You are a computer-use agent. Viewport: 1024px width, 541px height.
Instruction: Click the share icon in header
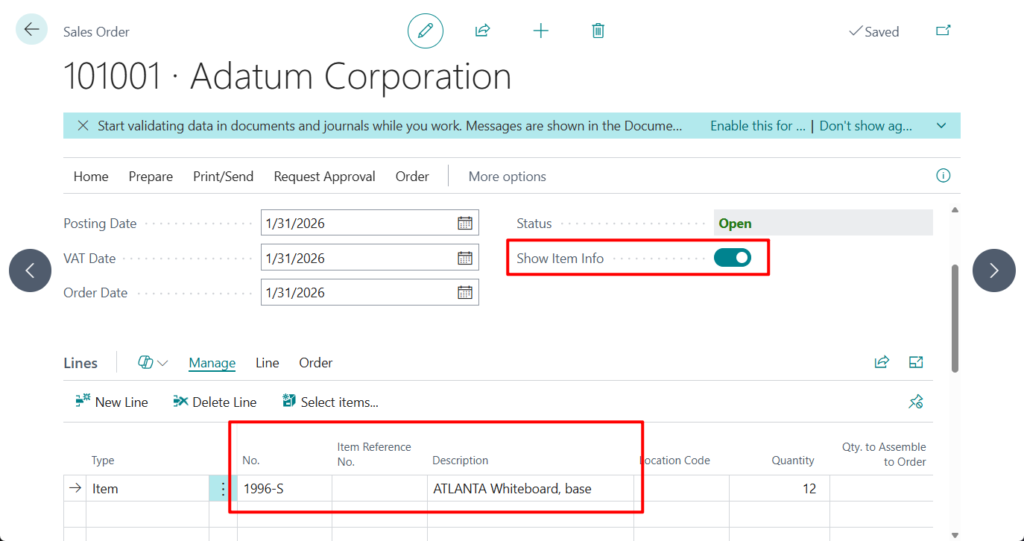point(482,31)
